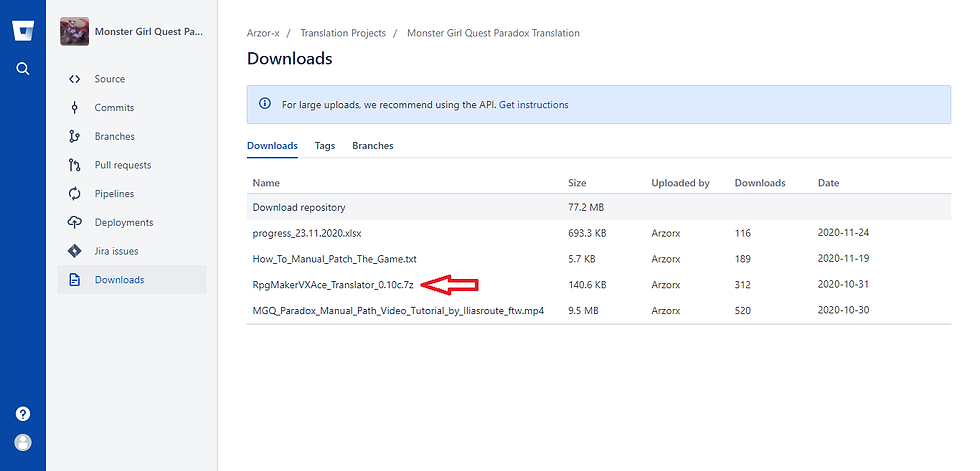Viewport: 980px width, 471px height.
Task: Click the Pull requests icon
Action: [x=74, y=165]
